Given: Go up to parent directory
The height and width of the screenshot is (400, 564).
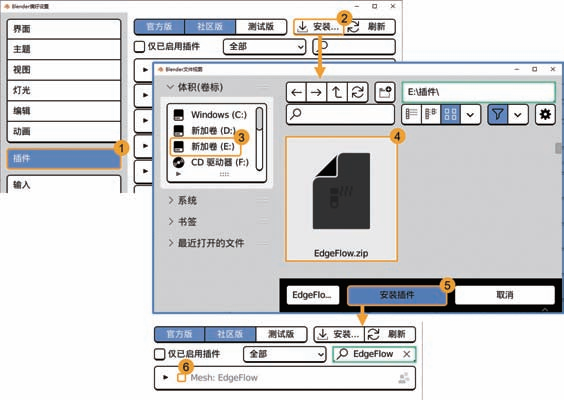Looking at the screenshot, I should coord(337,92).
